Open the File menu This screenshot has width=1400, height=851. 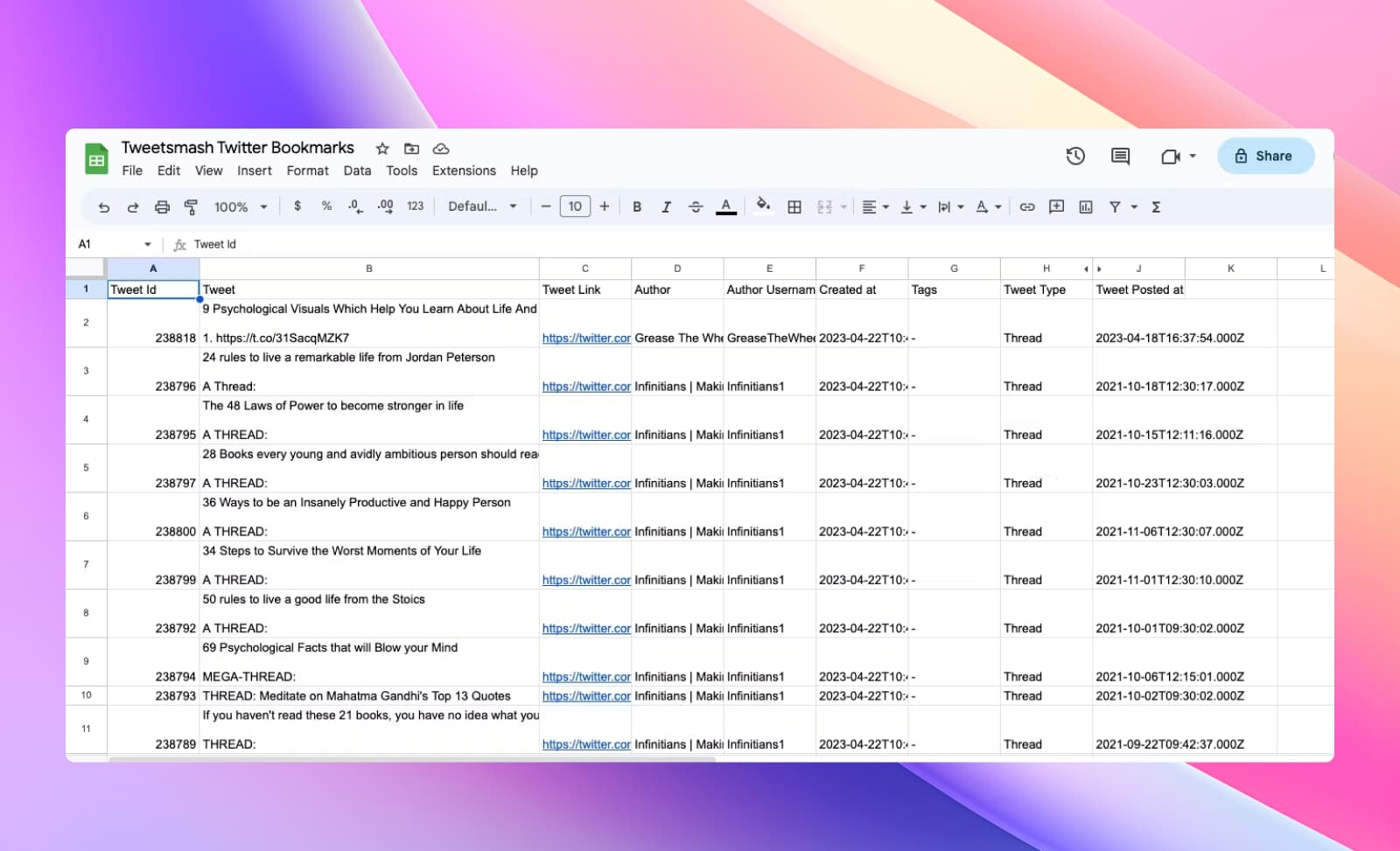[132, 171]
